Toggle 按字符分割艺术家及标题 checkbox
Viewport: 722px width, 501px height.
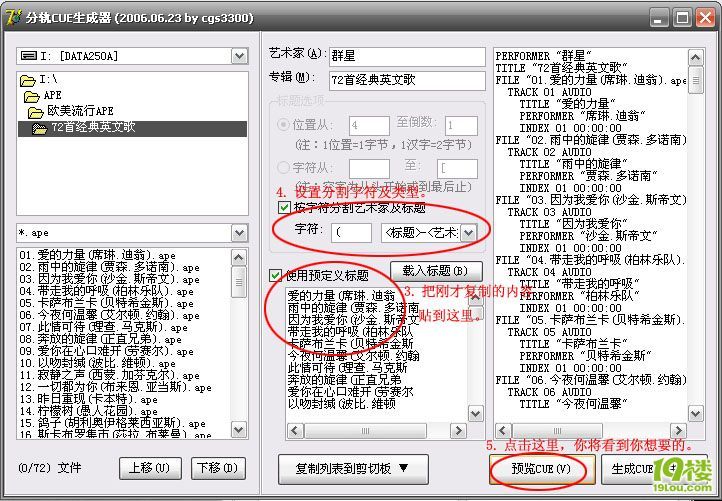click(x=284, y=207)
